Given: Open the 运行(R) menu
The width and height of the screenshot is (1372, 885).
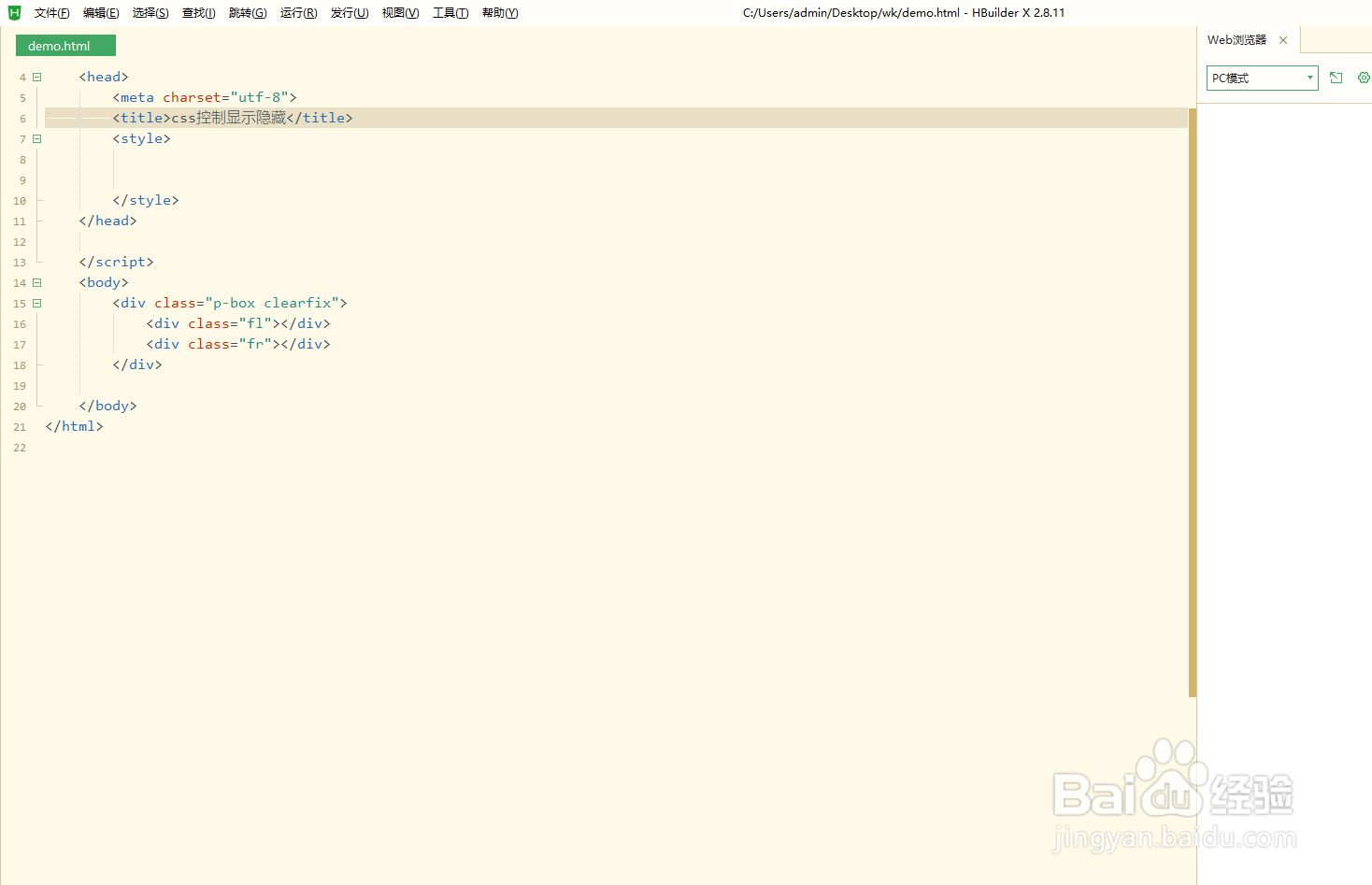Looking at the screenshot, I should (298, 13).
